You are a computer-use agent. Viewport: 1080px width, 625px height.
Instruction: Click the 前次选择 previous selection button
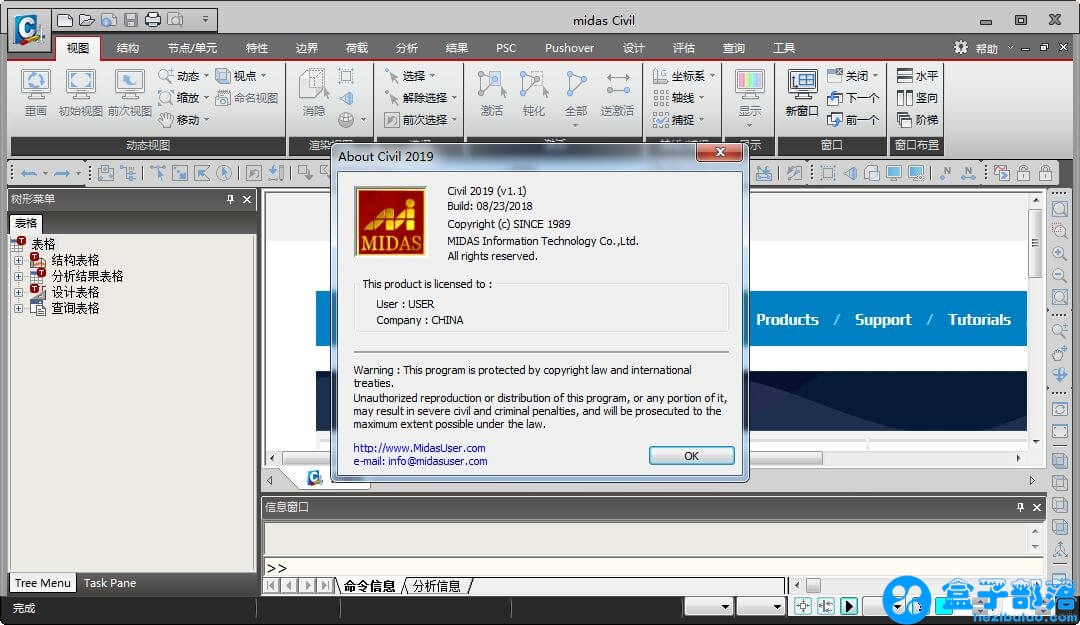coord(420,120)
